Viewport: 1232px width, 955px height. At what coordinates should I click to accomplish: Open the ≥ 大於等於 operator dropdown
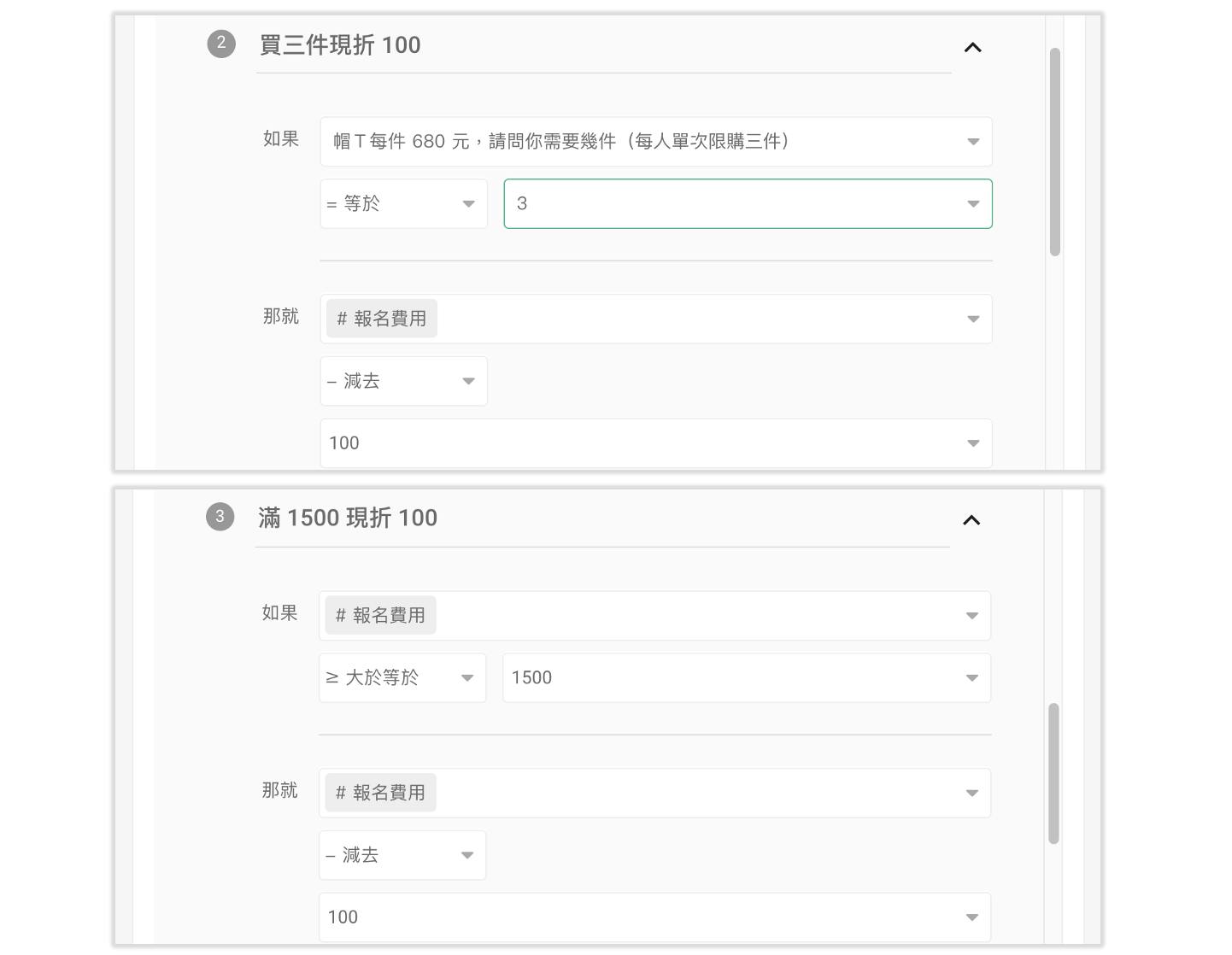click(402, 678)
